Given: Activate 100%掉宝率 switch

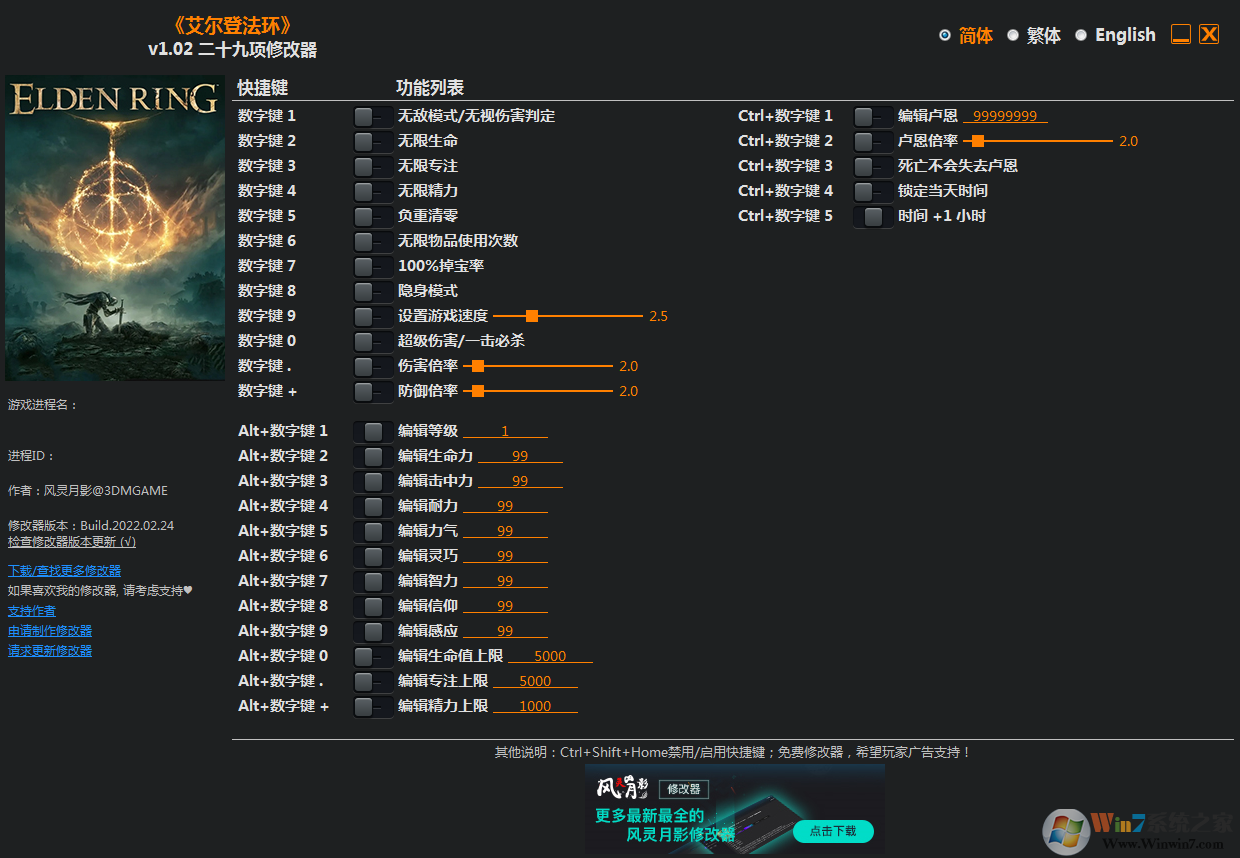Looking at the screenshot, I should (x=372, y=265).
